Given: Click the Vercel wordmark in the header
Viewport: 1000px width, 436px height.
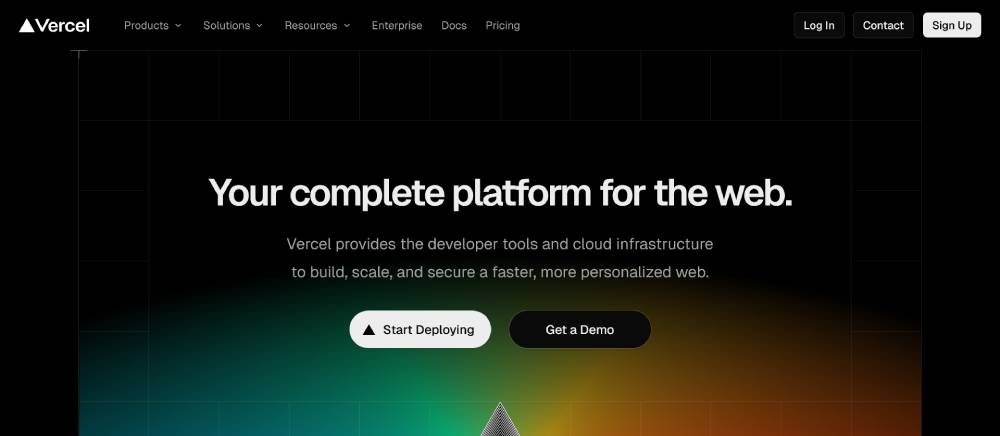Looking at the screenshot, I should pos(62,25).
